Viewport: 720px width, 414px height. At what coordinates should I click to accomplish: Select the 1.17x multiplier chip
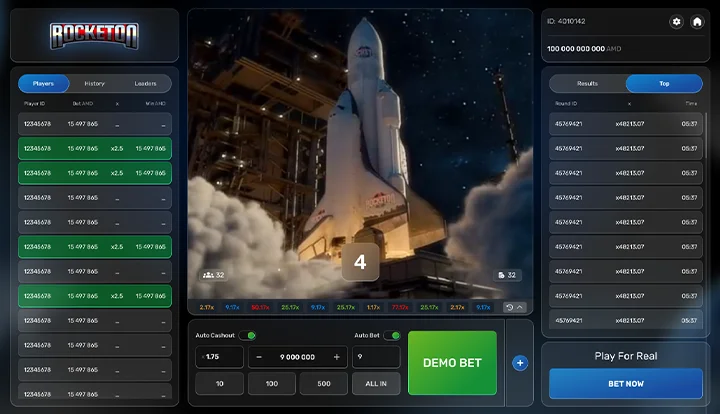(x=373, y=308)
